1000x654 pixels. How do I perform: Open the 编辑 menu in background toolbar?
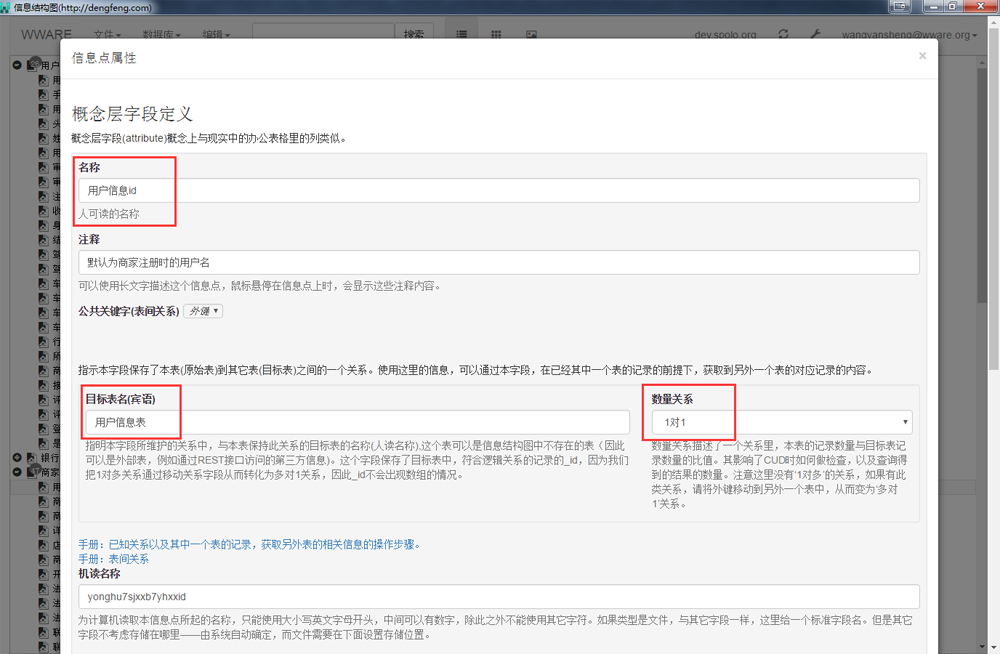pyautogui.click(x=216, y=34)
